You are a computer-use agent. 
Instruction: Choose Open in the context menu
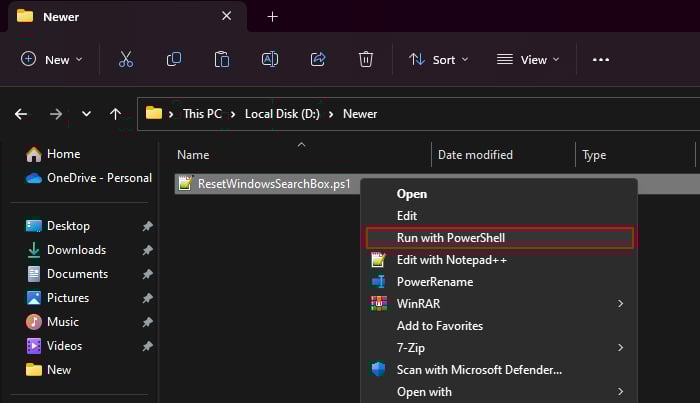499,194
